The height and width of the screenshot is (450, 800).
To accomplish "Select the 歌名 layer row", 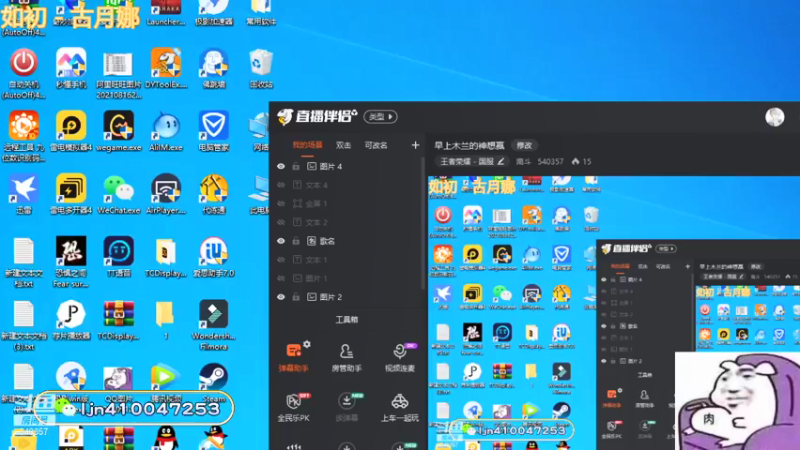I will tap(348, 241).
